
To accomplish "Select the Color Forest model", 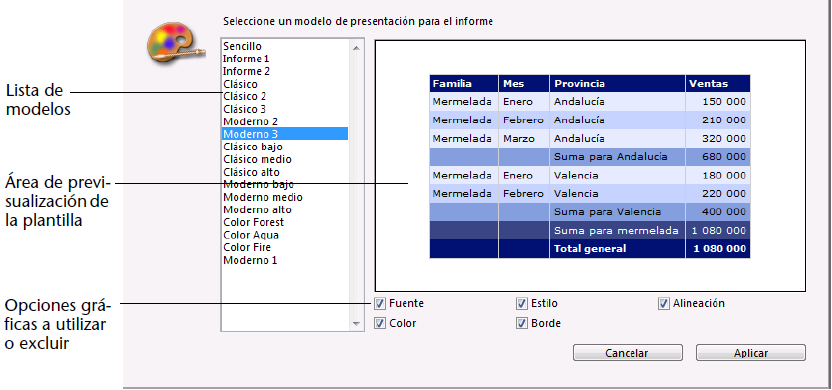I will tap(254, 222).
